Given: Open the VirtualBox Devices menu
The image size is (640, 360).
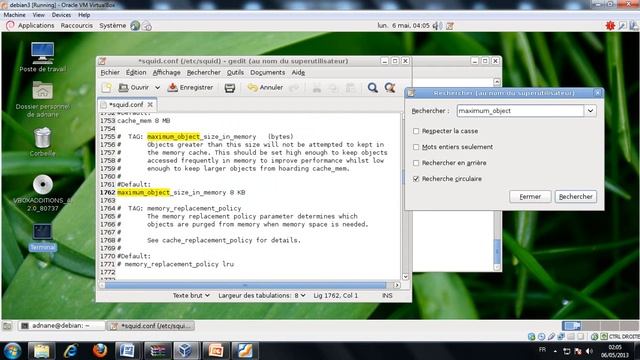Looking at the screenshot, I should [x=61, y=15].
